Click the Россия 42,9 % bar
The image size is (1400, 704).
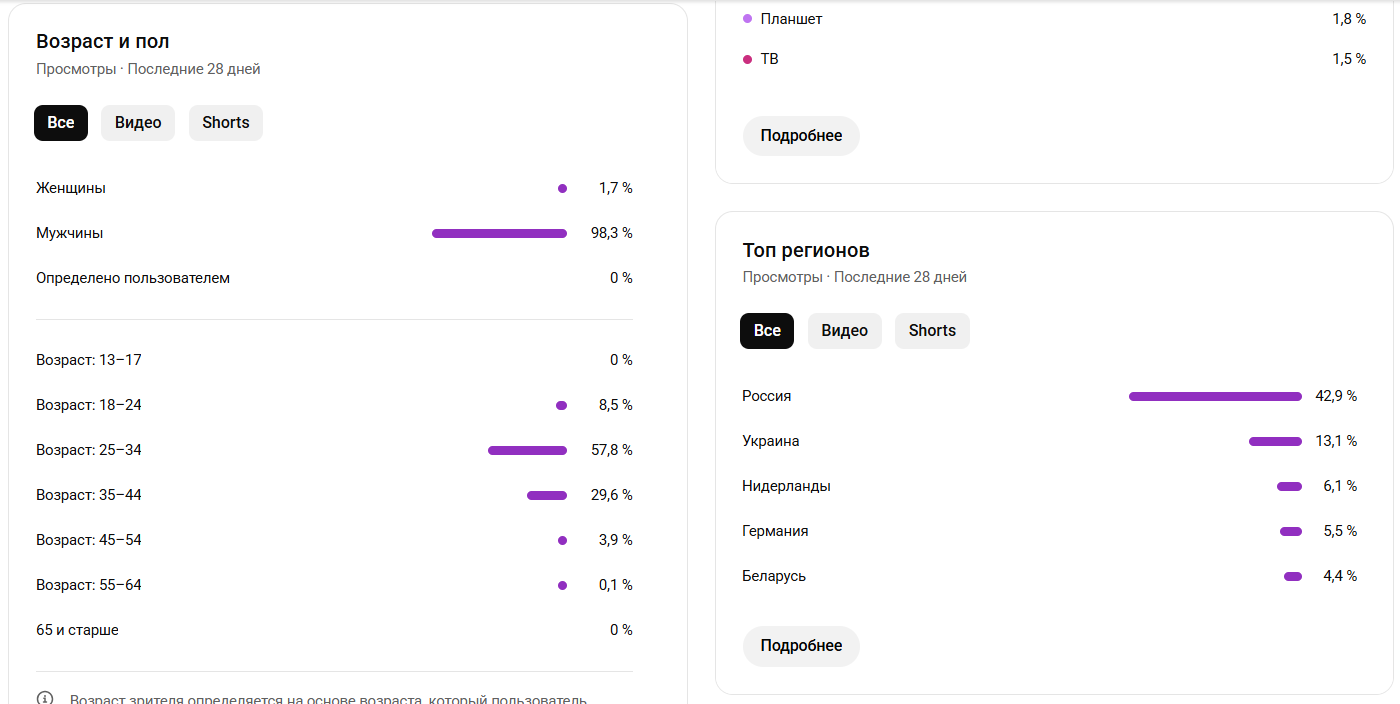pos(1215,396)
